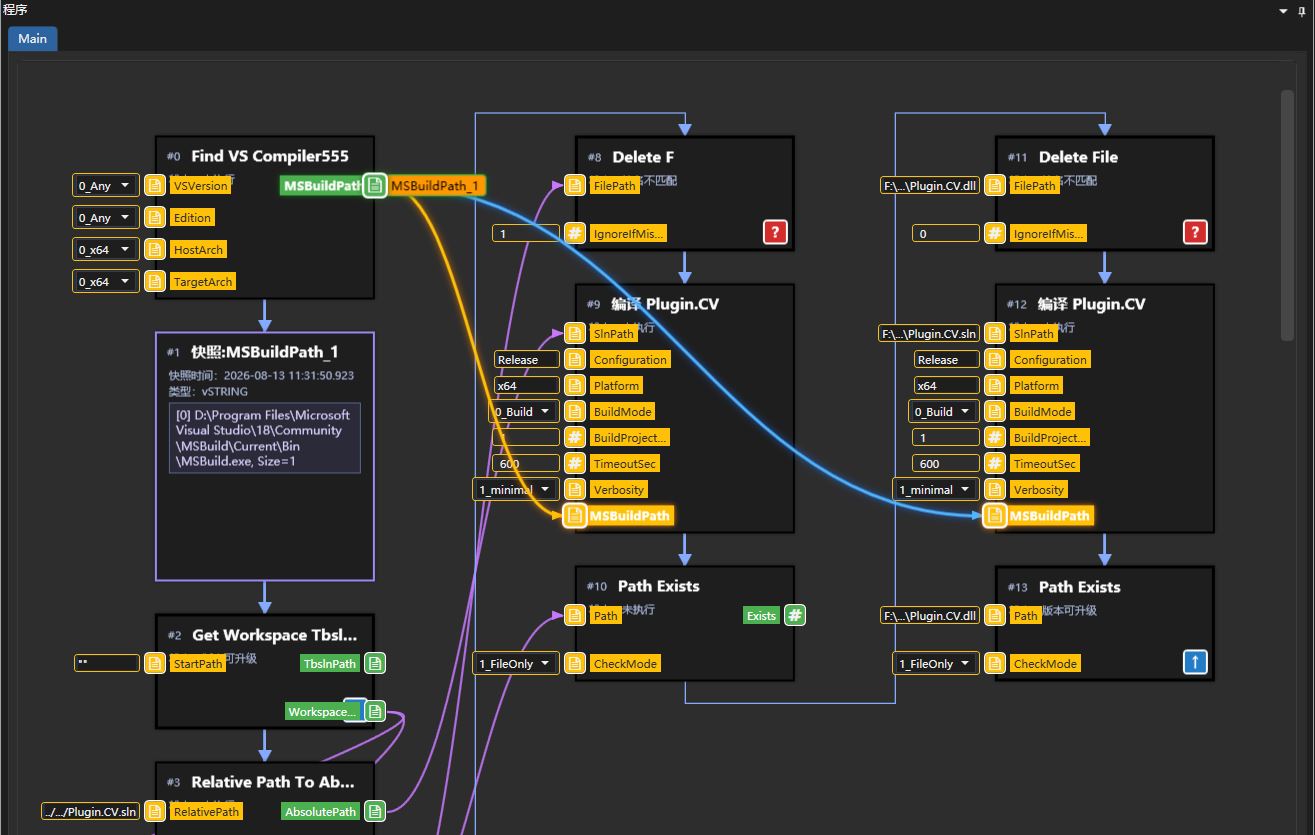Image resolution: width=1315 pixels, height=835 pixels.
Task: Click red question mark icon on Delete F node #8
Action: [775, 232]
